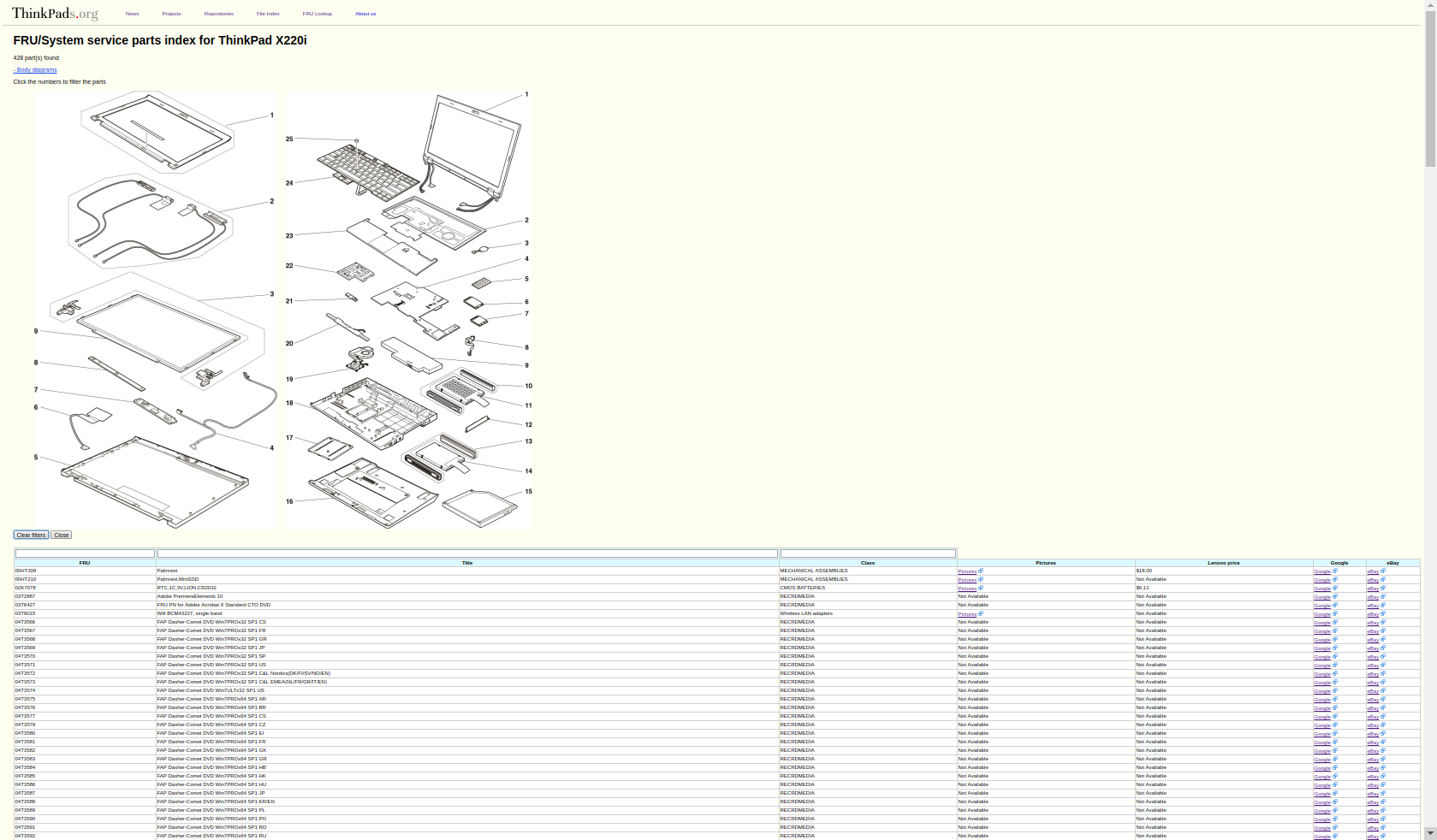Screen dimensions: 1437x840
Task: Select the 'Wireless LAN adapters' class cell
Action: tap(868, 613)
